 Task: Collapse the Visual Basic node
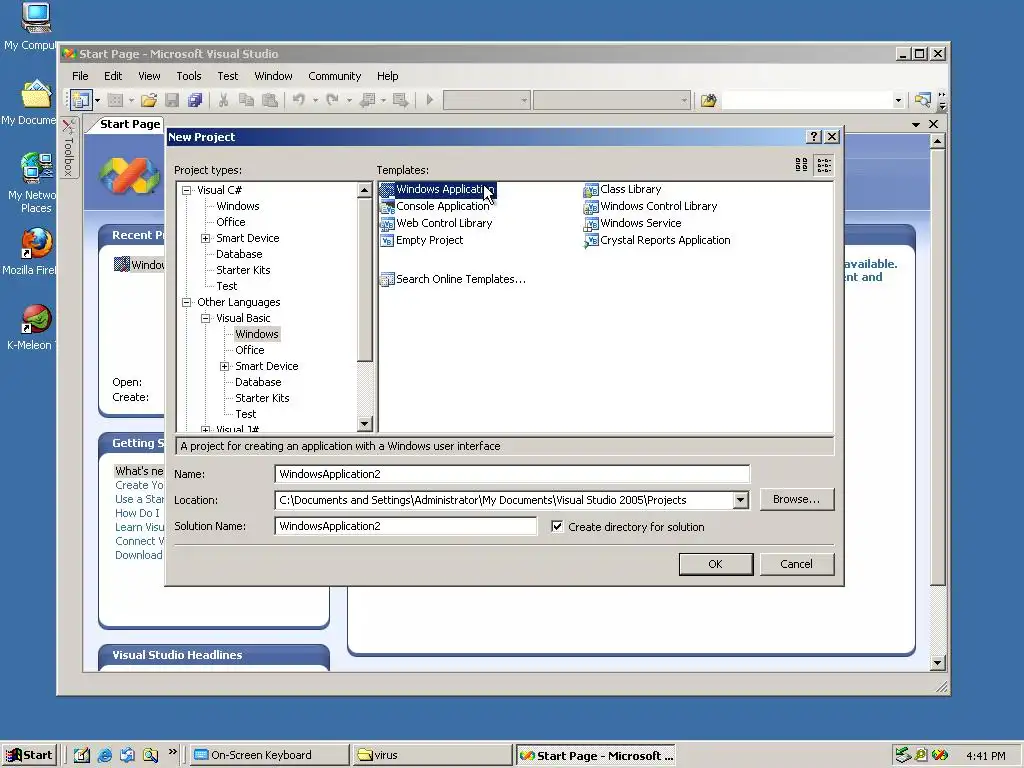click(206, 318)
